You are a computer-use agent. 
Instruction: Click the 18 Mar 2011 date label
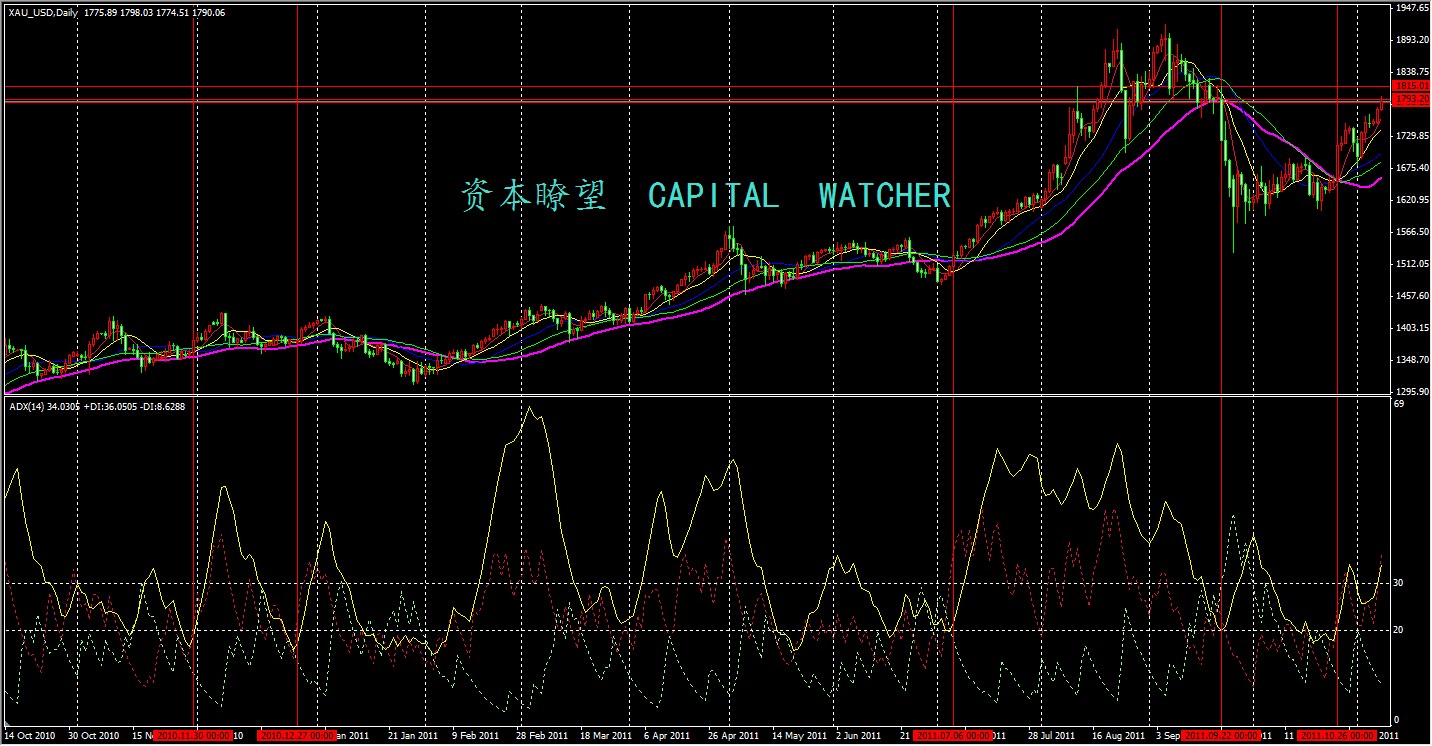pyautogui.click(x=605, y=736)
